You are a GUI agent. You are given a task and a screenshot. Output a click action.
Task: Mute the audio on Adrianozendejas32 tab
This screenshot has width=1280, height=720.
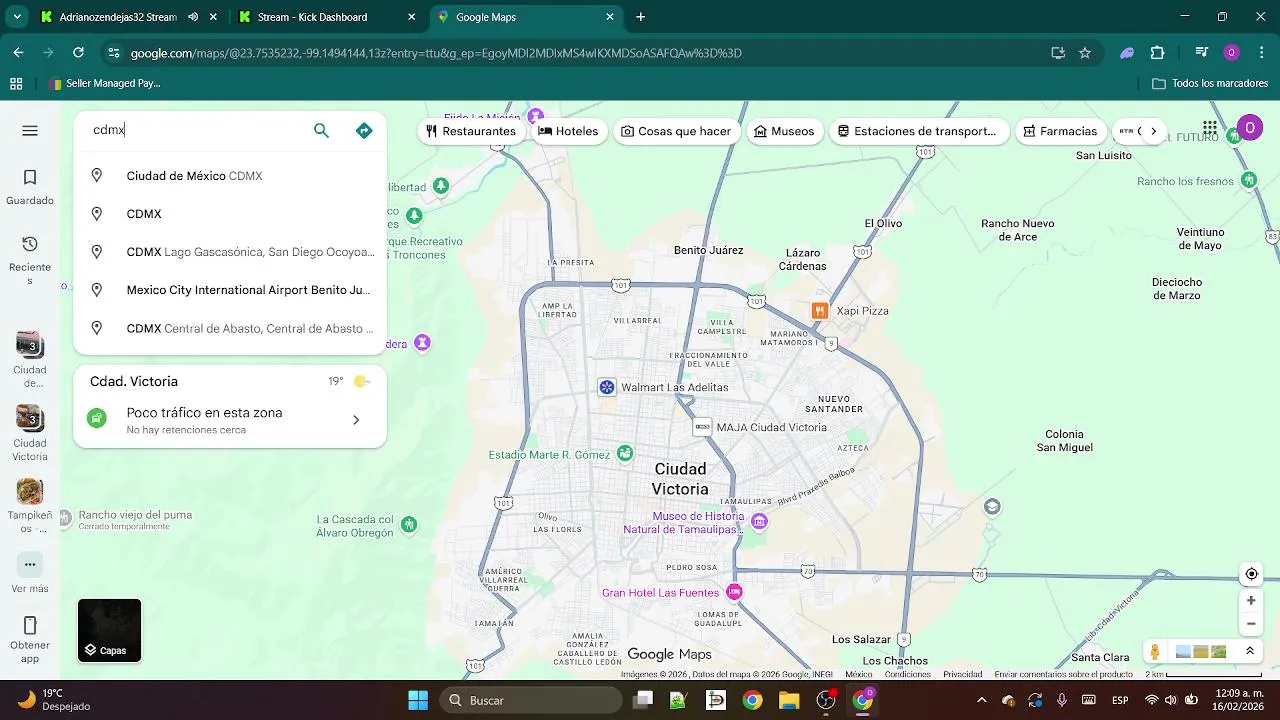193,17
